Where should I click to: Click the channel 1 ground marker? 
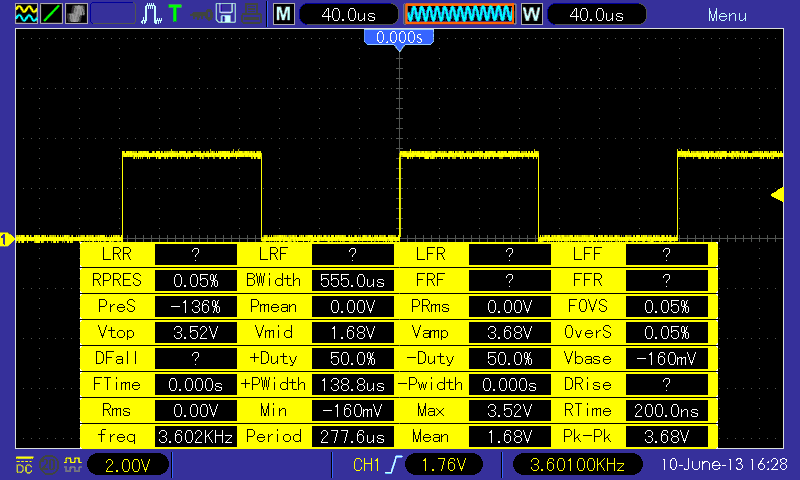click(7, 239)
